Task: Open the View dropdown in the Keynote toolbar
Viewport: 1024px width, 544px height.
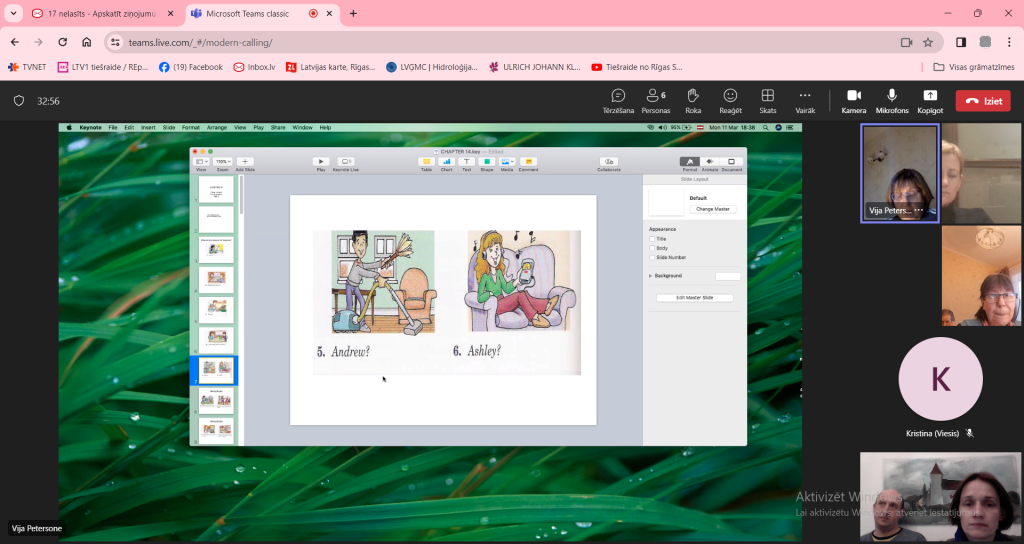Action: point(201,162)
